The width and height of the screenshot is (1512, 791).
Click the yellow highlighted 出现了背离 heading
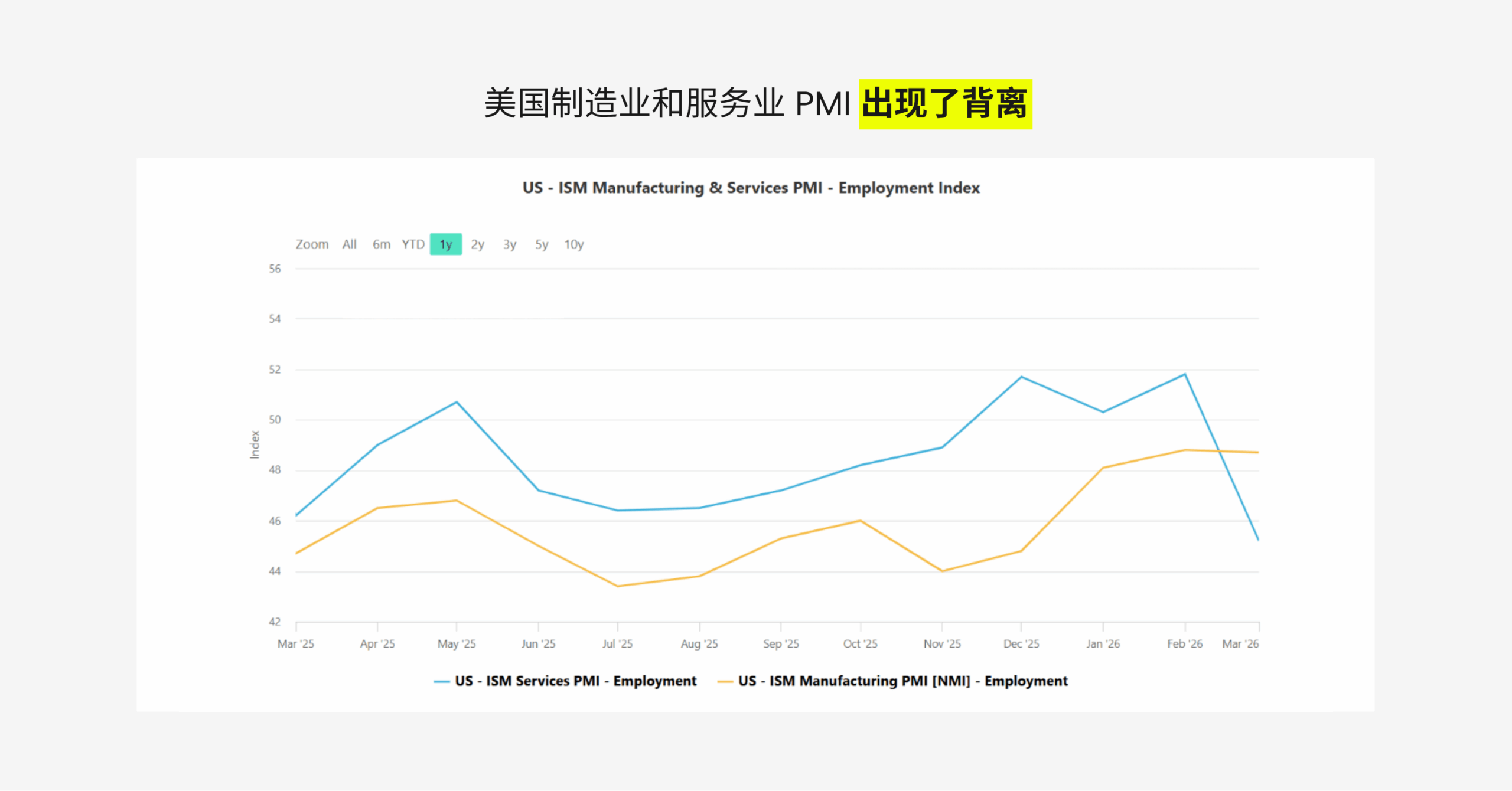pos(945,104)
